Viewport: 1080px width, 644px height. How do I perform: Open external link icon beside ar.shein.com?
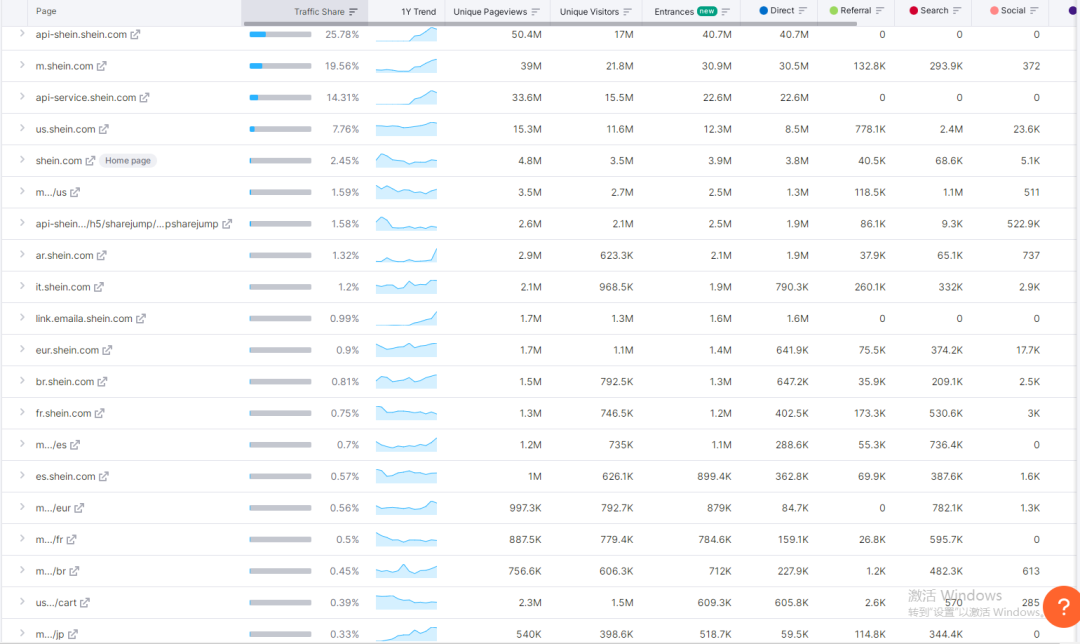pyautogui.click(x=101, y=256)
